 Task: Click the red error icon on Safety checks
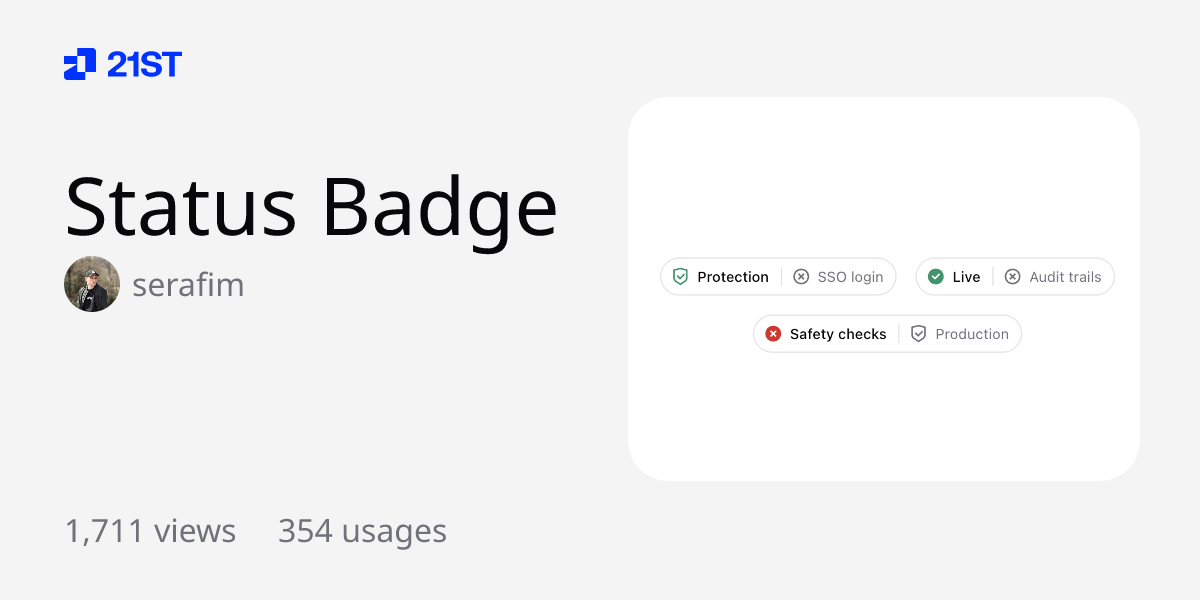[774, 333]
